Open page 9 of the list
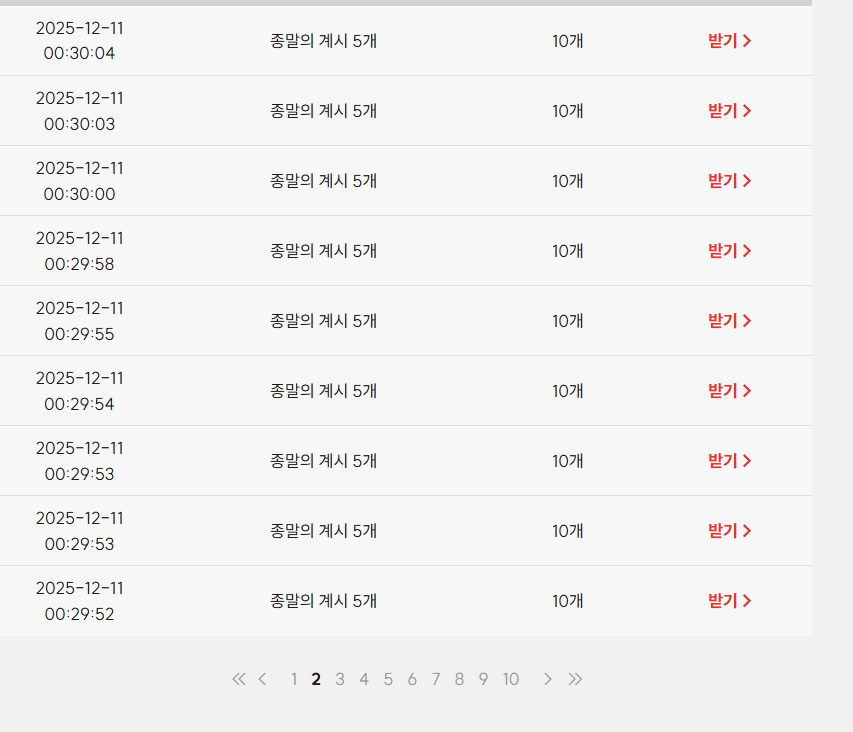Image resolution: width=853 pixels, height=732 pixels. [x=483, y=679]
